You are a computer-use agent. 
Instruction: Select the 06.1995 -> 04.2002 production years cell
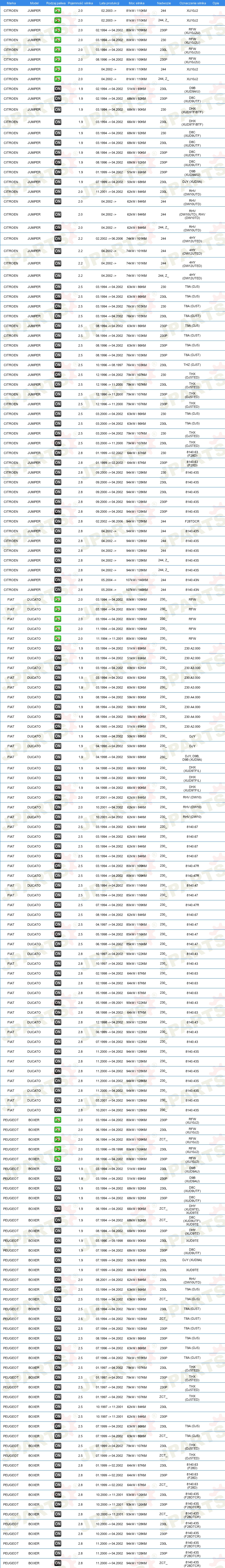[x=108, y=727]
